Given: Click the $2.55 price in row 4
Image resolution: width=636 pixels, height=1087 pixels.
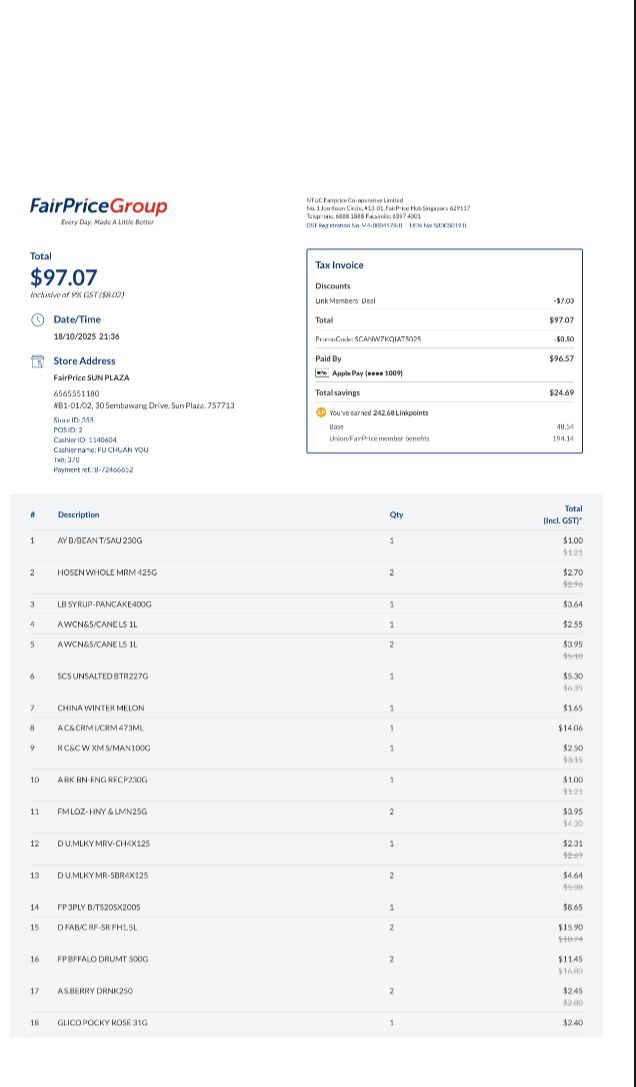Looking at the screenshot, I should click(x=573, y=624).
